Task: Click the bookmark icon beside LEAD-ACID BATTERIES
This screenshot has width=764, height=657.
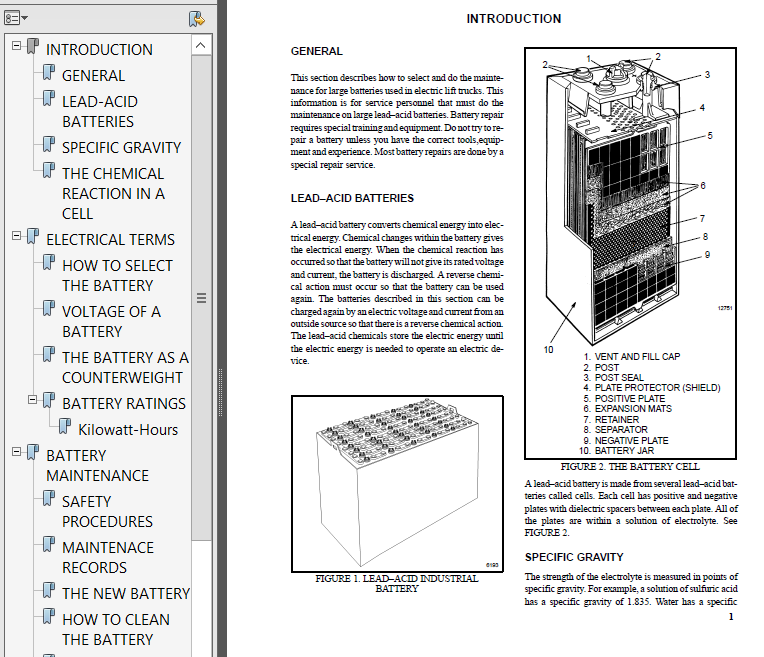Action: pos(49,98)
